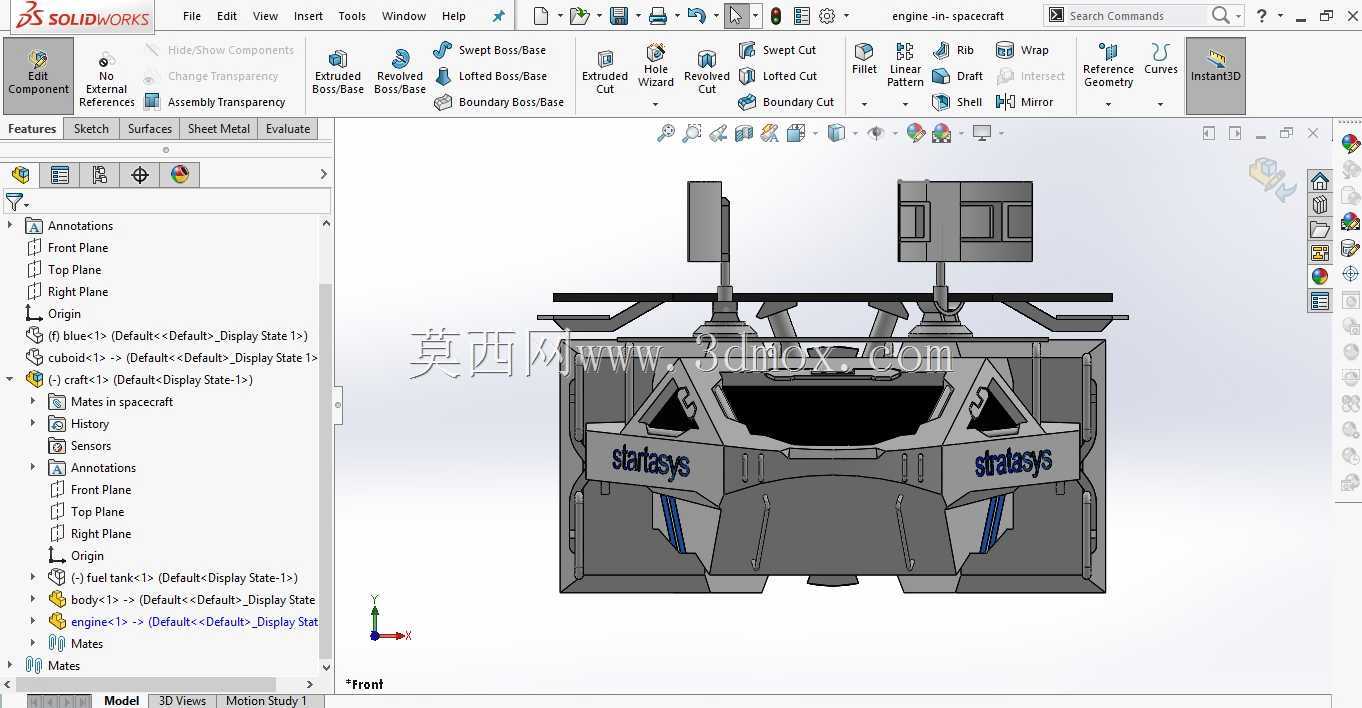Open the Curves tool
The height and width of the screenshot is (708, 1362).
[x=1161, y=60]
